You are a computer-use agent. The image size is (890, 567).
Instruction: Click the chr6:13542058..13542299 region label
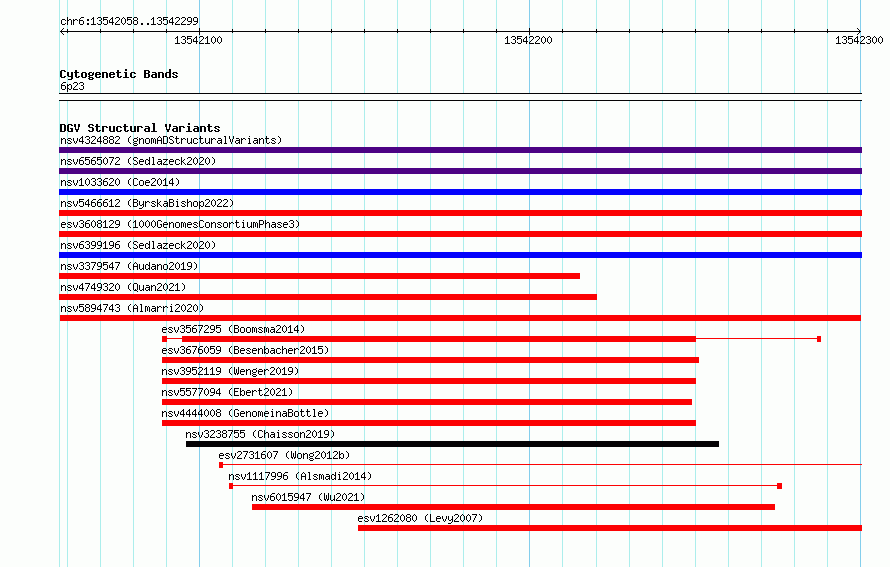[129, 21]
